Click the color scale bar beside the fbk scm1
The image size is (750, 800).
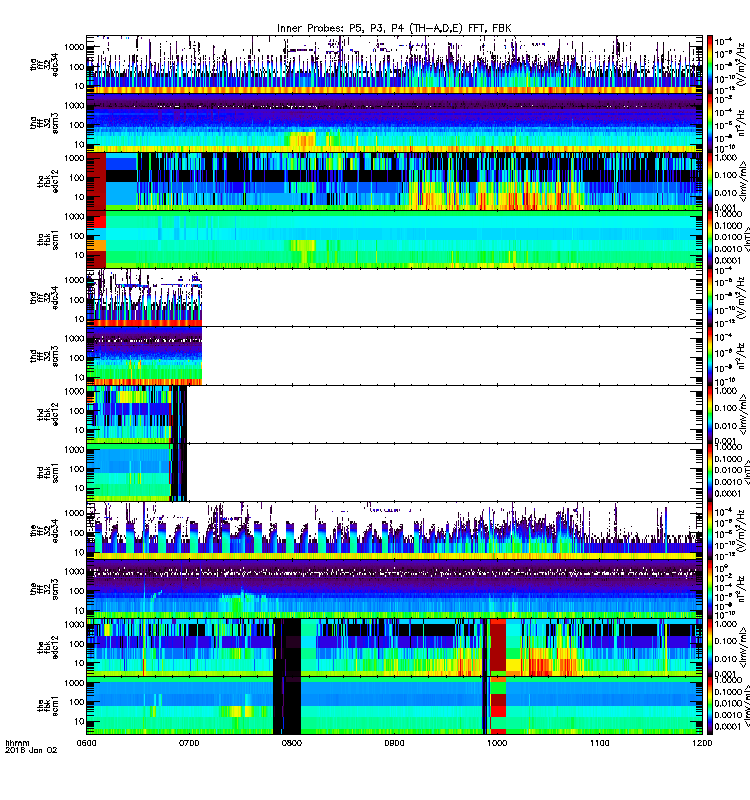click(x=710, y=706)
